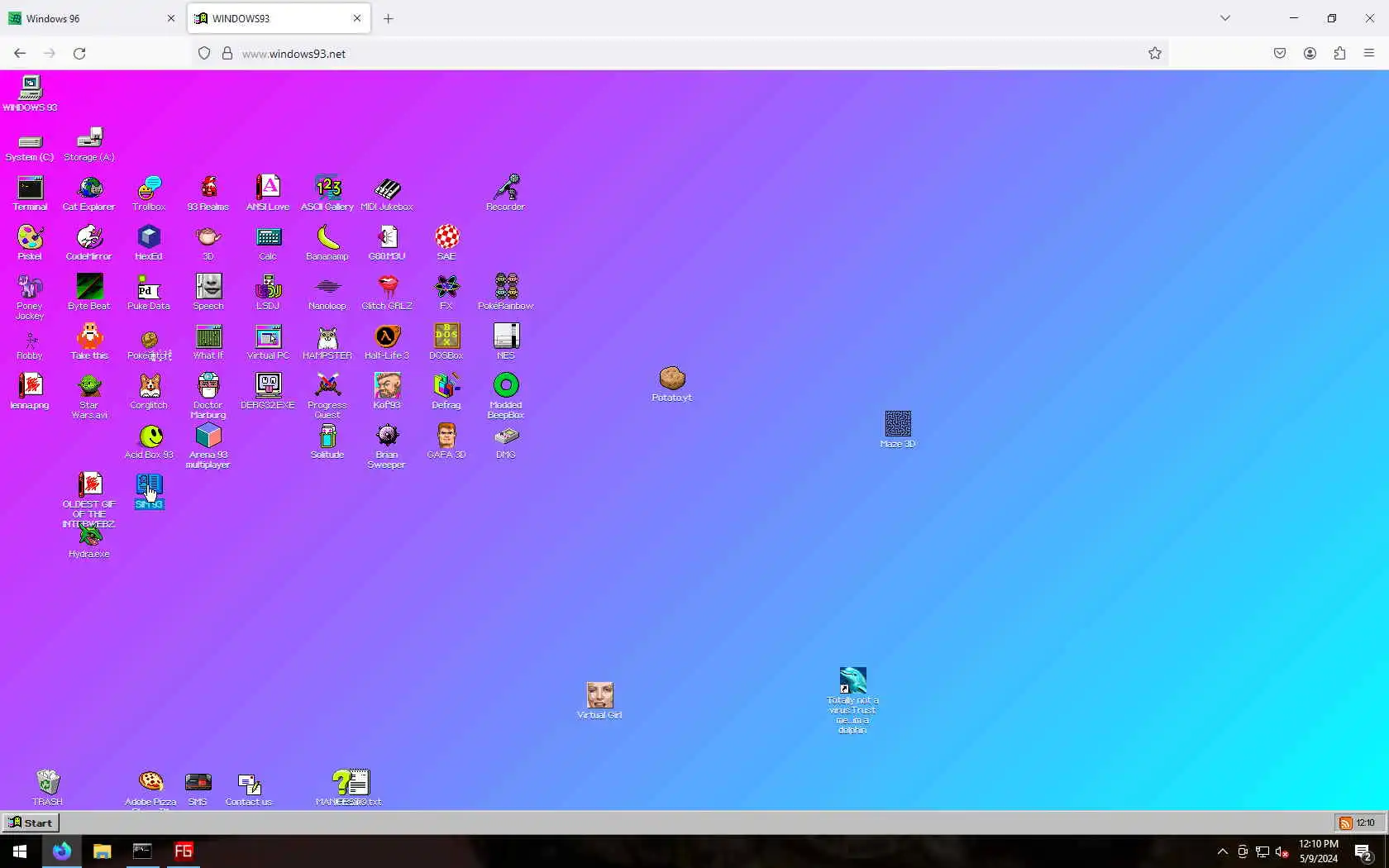The width and height of the screenshot is (1389, 868).
Task: Launch Bananamp banana icon
Action: tap(327, 243)
